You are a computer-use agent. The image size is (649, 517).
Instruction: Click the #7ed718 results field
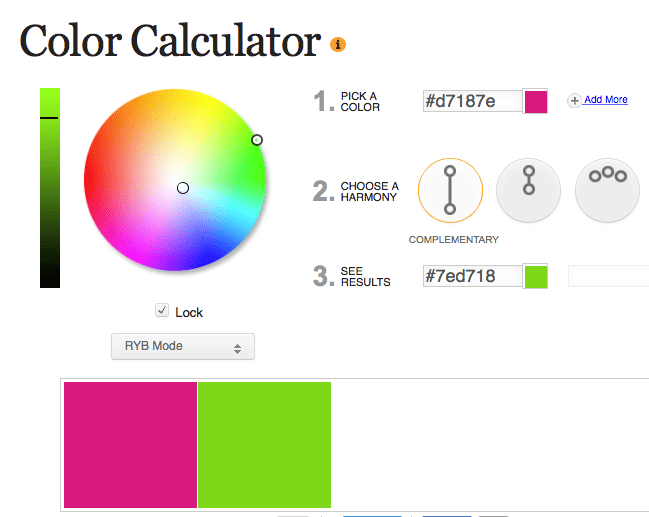472,276
